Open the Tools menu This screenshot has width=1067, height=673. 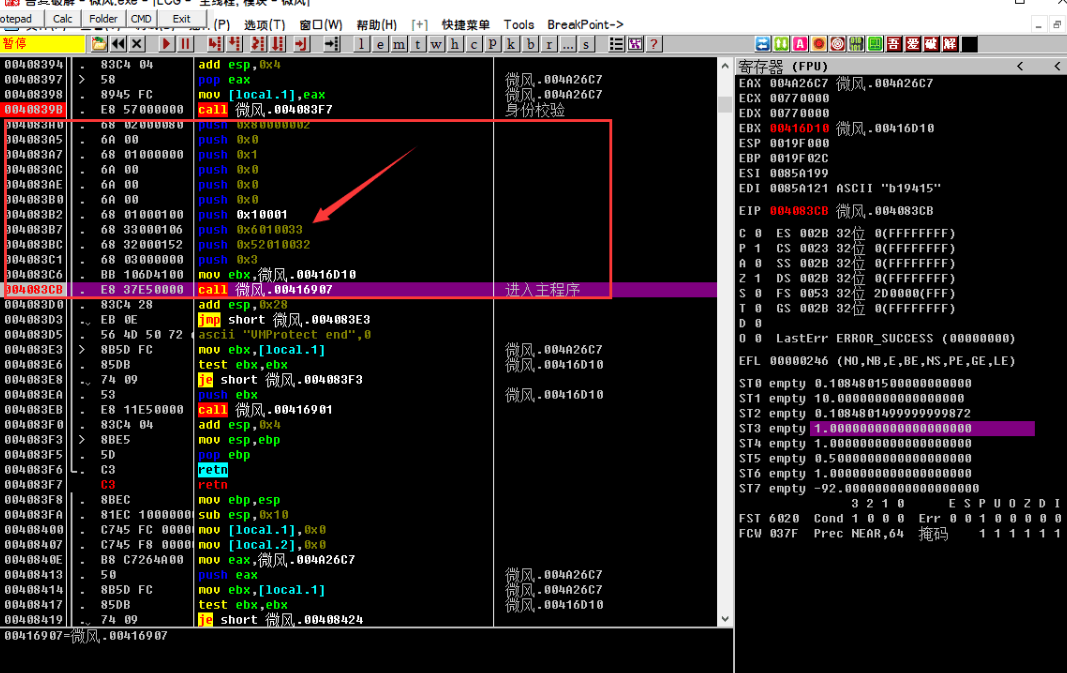pos(518,24)
